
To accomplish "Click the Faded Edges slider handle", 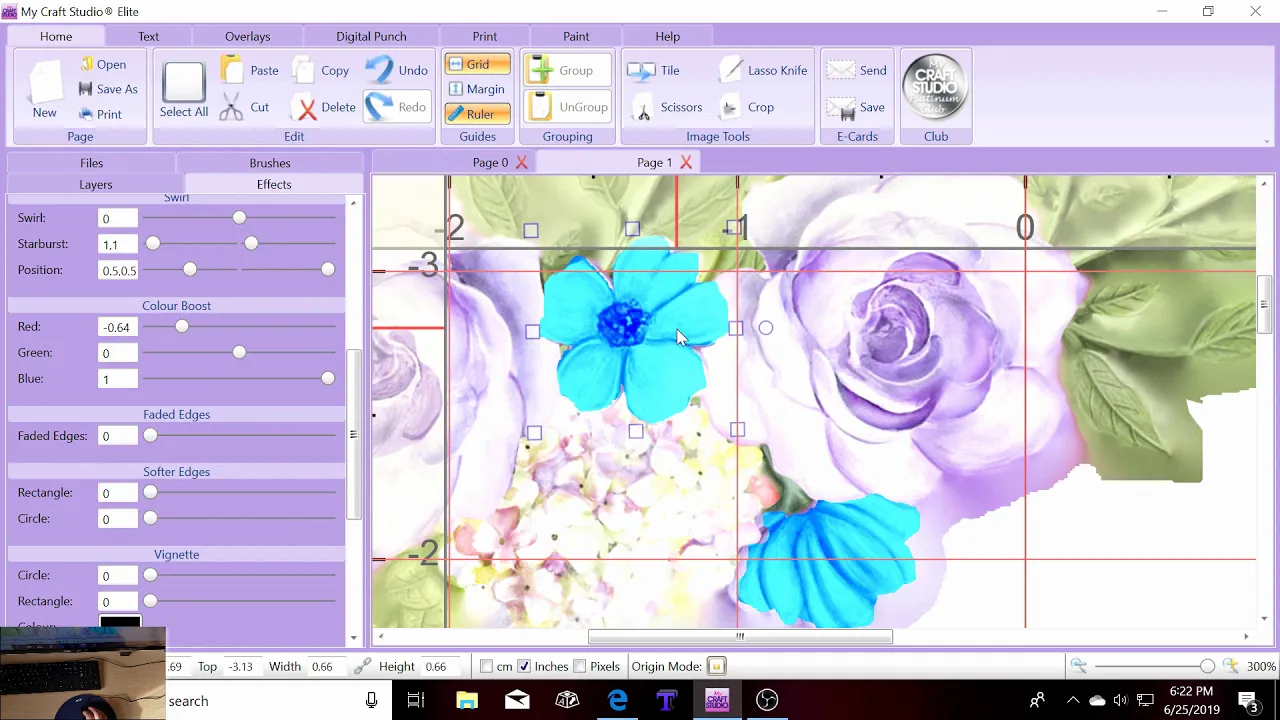I will (x=150, y=436).
